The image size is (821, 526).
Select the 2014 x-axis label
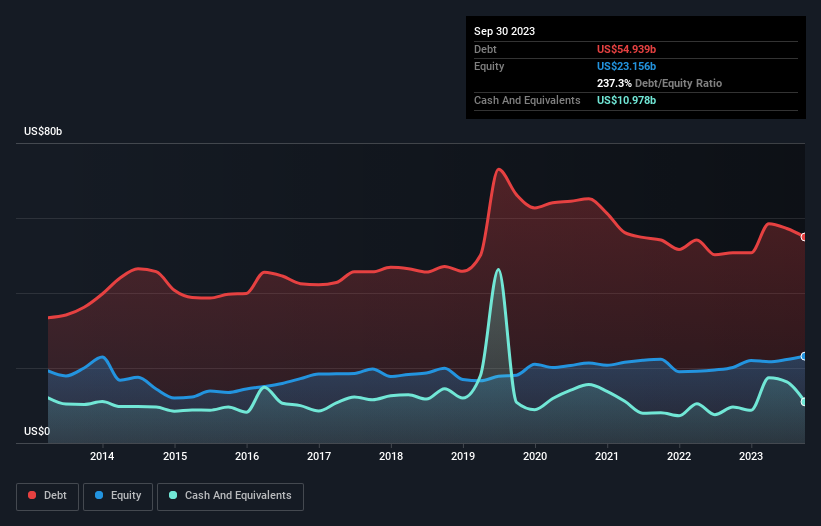click(x=102, y=456)
